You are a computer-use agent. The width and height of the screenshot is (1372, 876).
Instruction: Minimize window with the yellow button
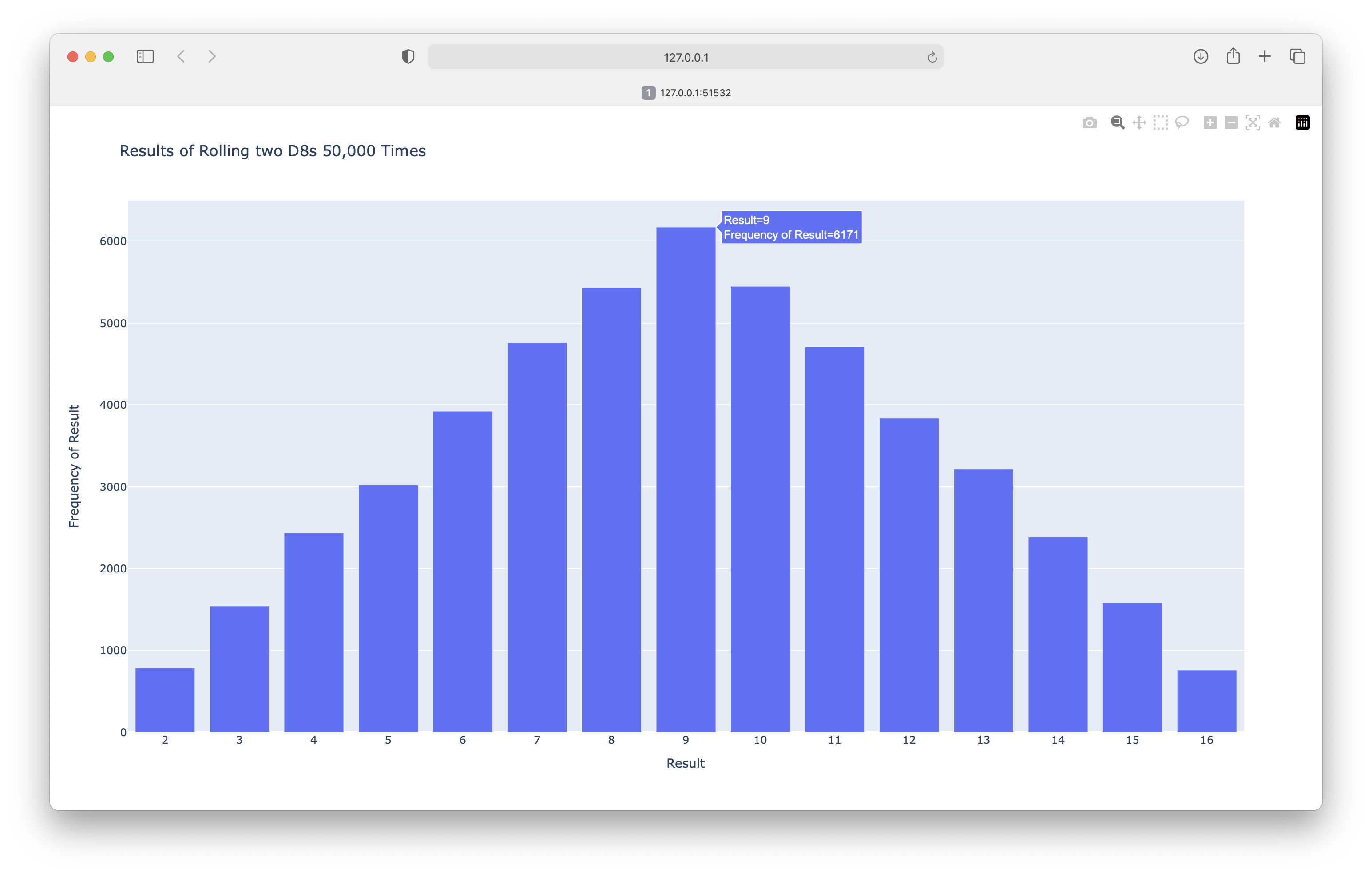pyautogui.click(x=91, y=56)
